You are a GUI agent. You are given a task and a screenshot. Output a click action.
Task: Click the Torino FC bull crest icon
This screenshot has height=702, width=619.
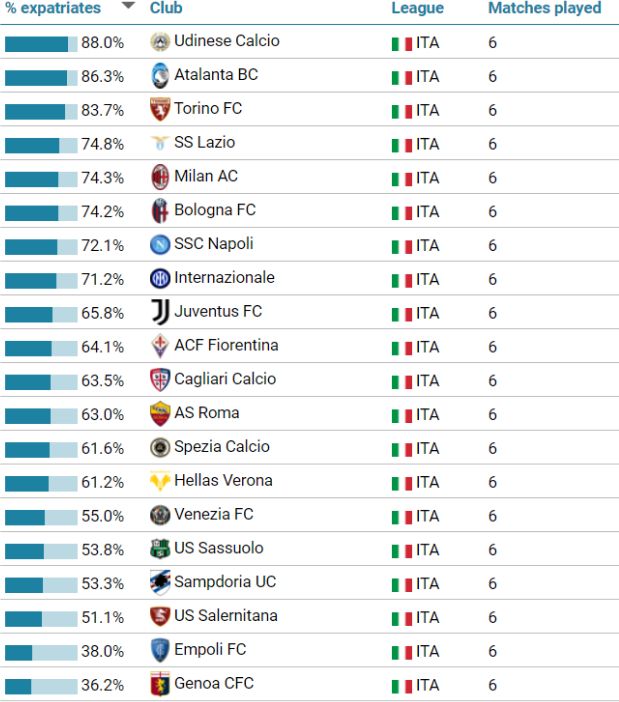pos(160,109)
